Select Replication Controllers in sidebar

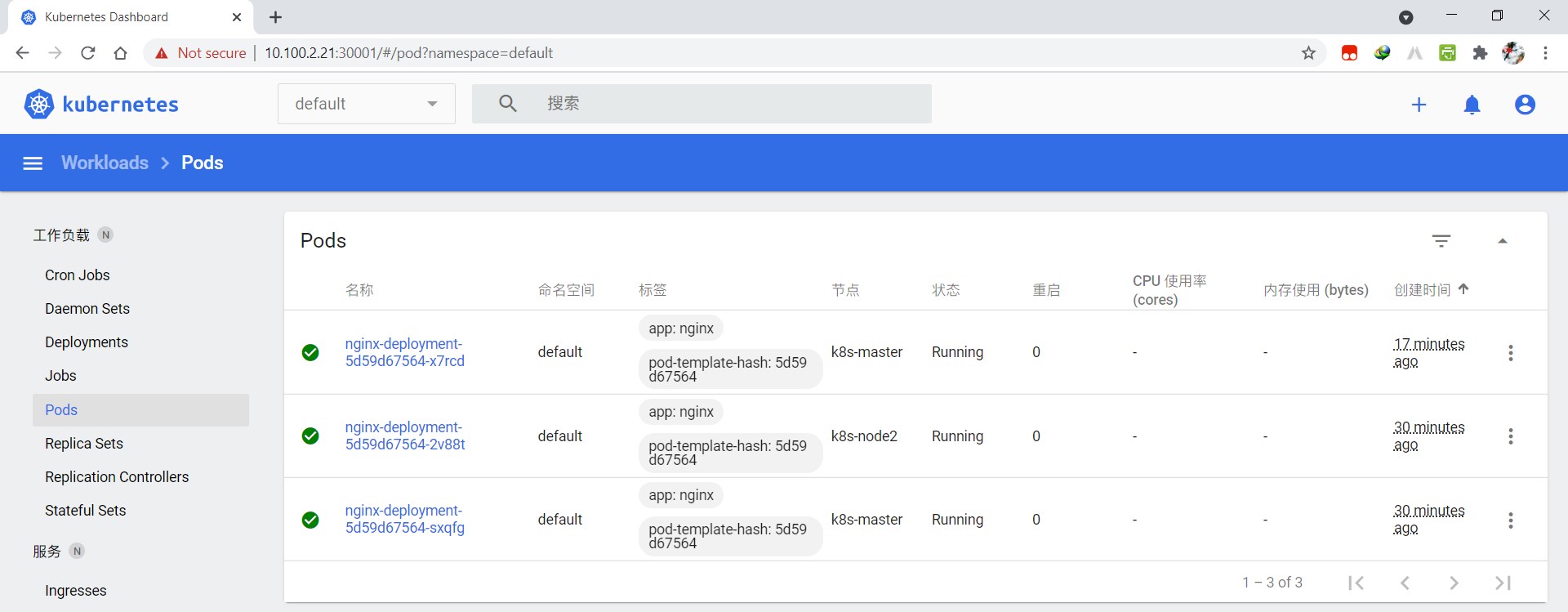point(117,477)
